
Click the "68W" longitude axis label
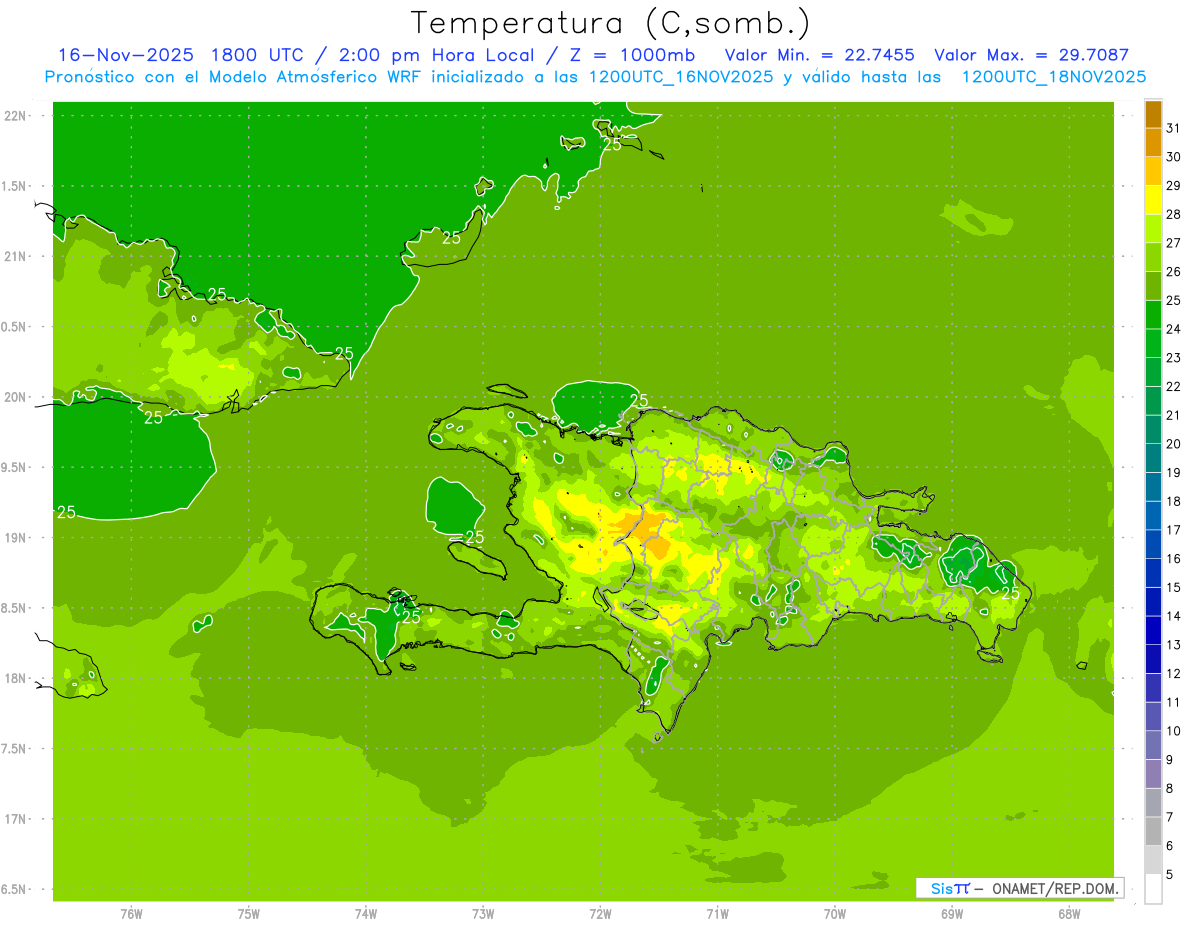tap(1069, 914)
